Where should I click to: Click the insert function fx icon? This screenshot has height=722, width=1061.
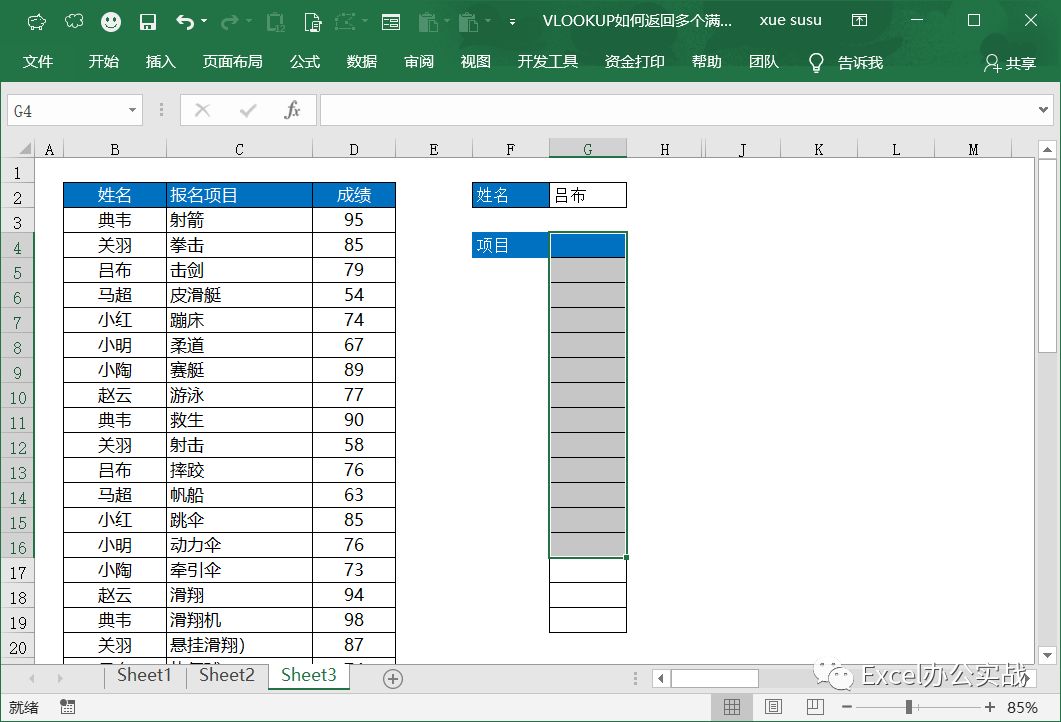(x=292, y=110)
